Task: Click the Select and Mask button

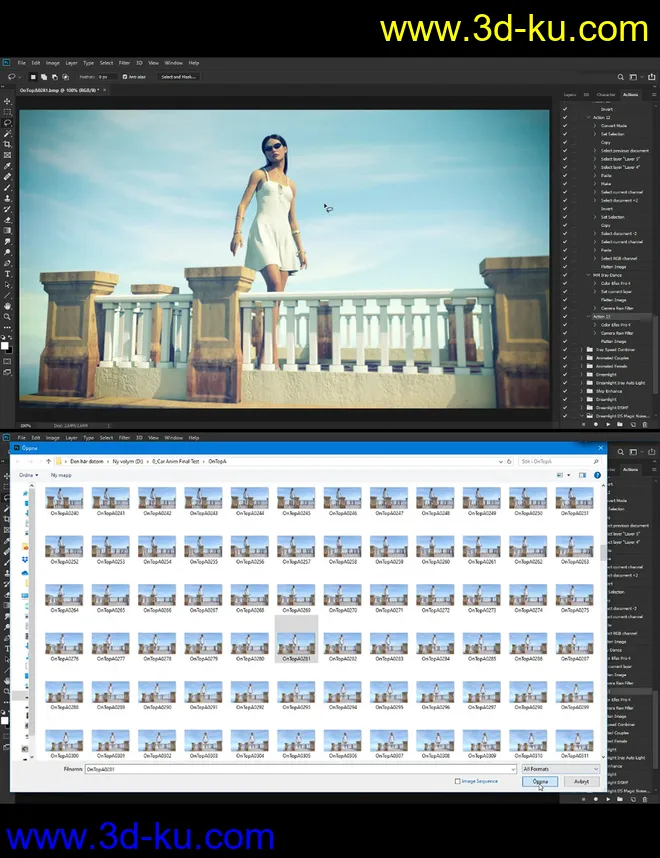Action: click(x=179, y=76)
